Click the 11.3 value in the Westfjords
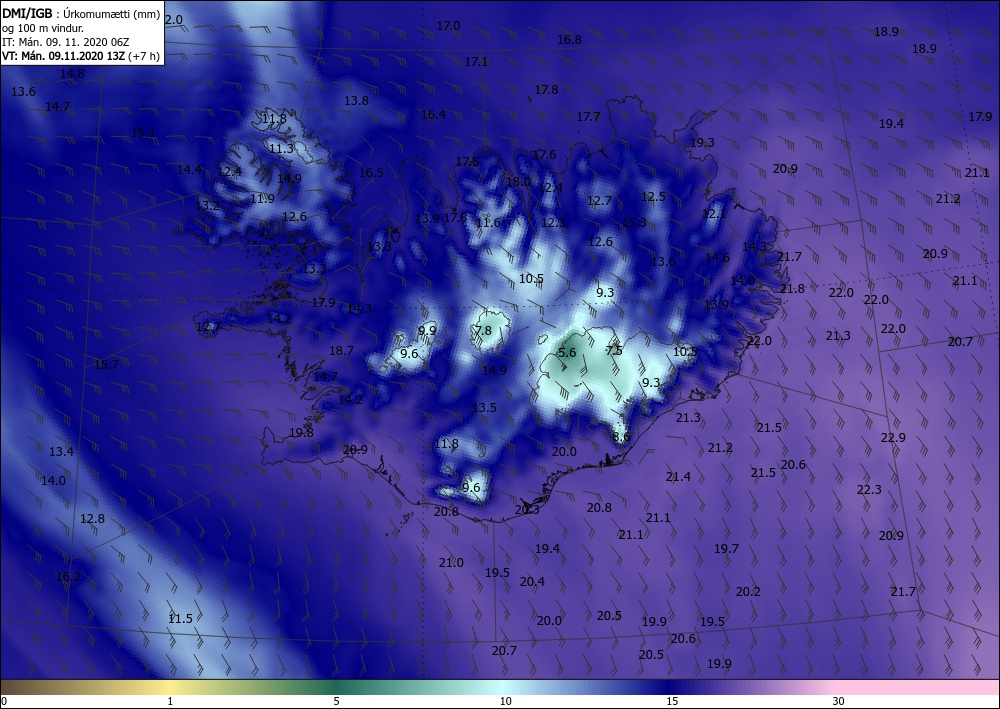The image size is (1000, 709). [x=281, y=149]
